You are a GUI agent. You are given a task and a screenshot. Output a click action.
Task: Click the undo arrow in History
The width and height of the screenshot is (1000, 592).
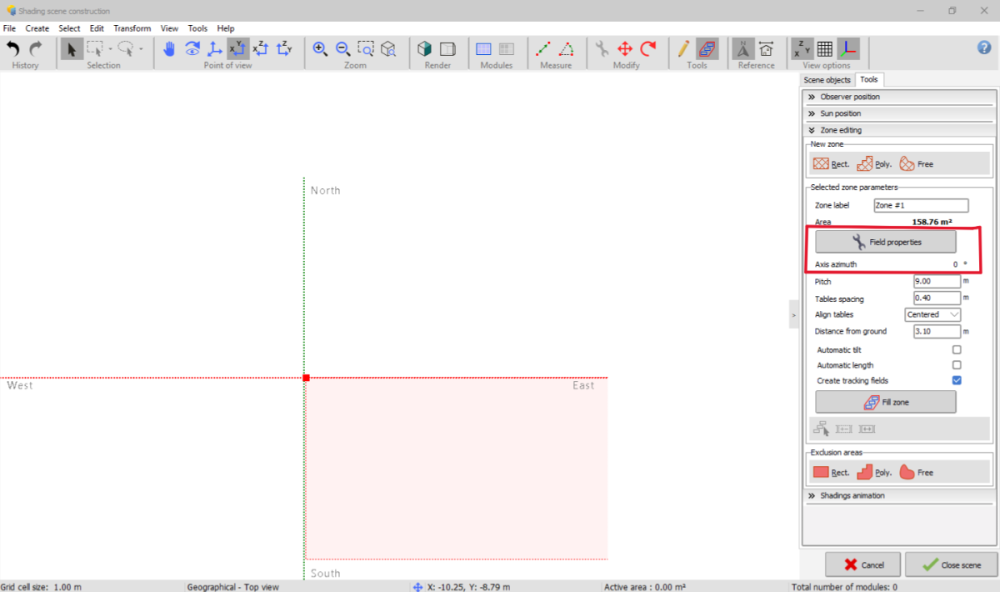tap(13, 48)
